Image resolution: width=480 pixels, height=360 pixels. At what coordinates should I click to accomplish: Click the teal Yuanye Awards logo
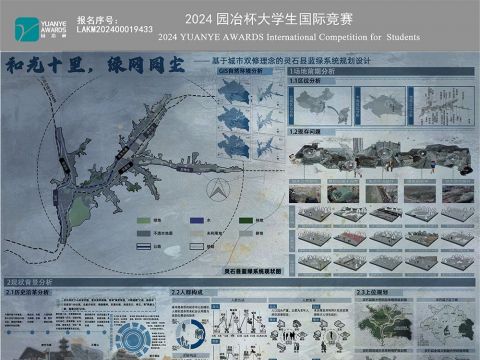(27, 30)
